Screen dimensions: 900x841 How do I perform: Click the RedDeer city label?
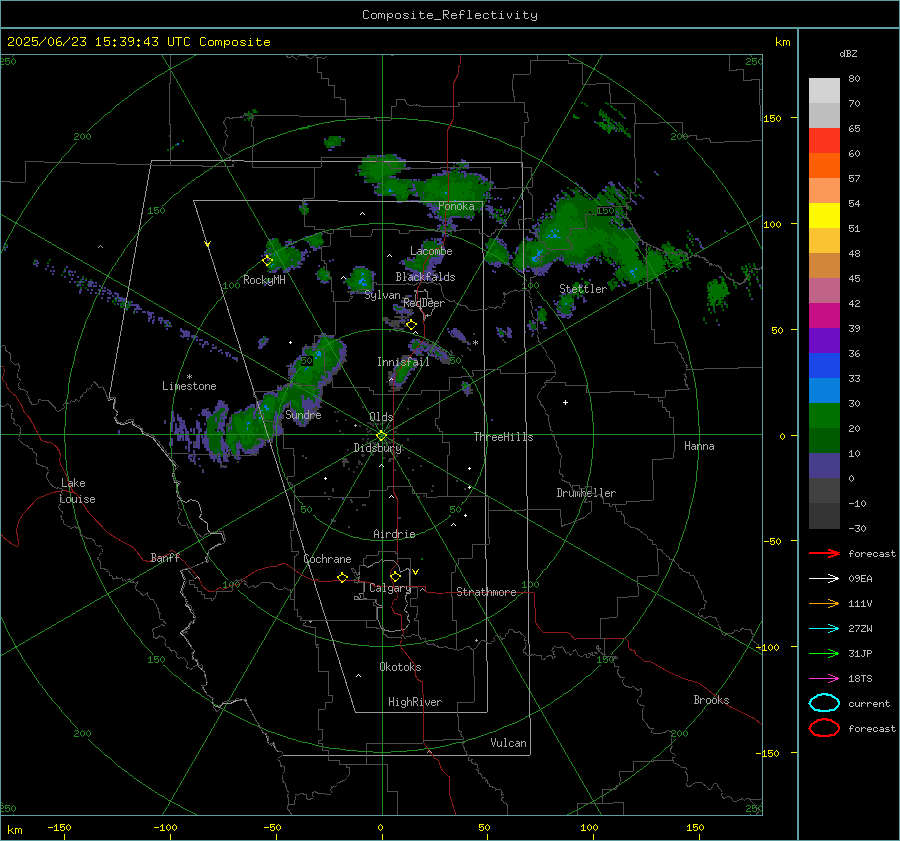[424, 303]
